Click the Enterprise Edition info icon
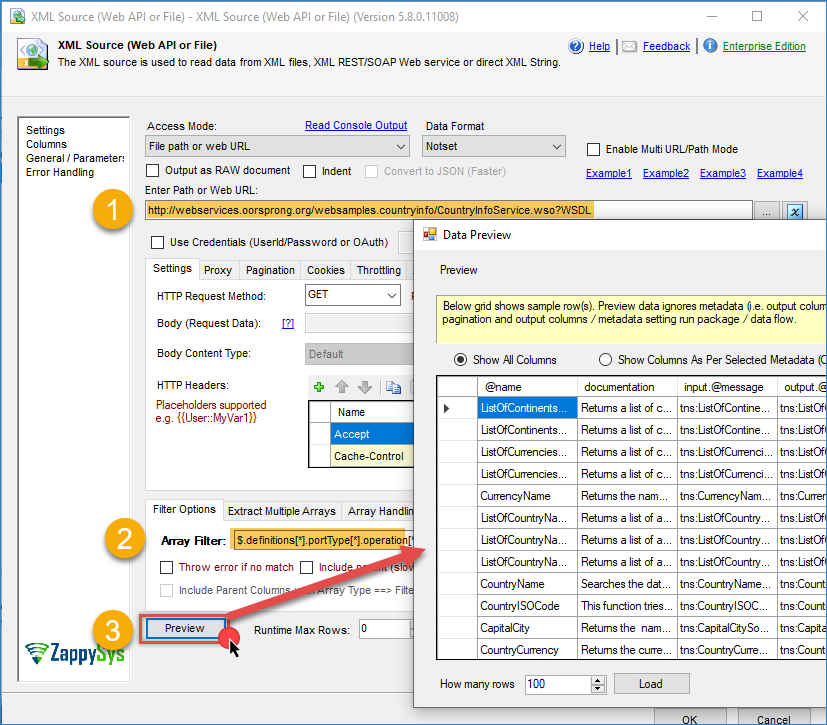Viewport: 827px width, 725px height. [x=709, y=46]
